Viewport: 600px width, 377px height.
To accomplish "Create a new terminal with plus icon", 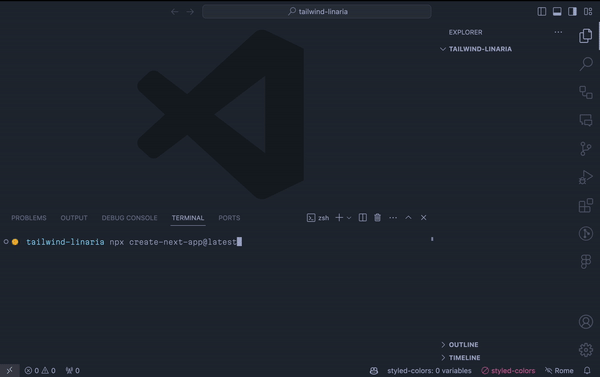I will click(x=339, y=218).
